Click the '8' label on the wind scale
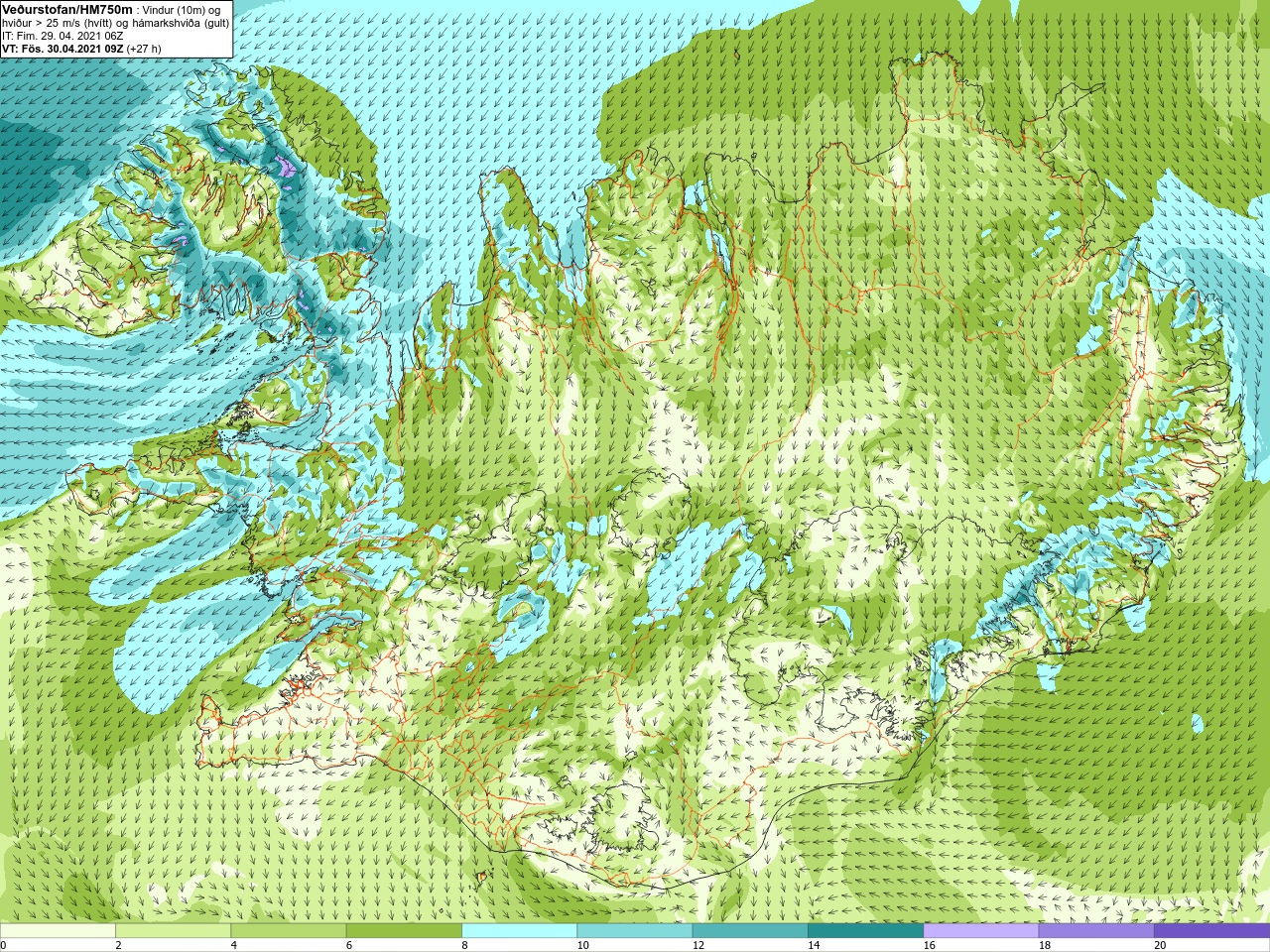 (x=464, y=945)
